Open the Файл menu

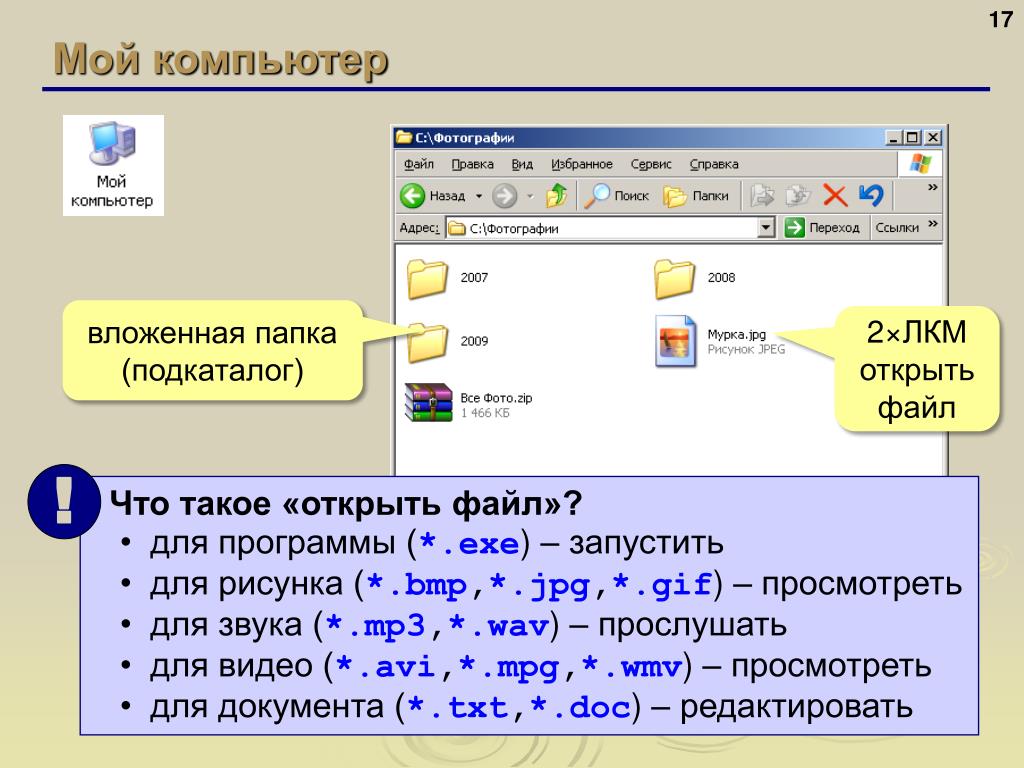[419, 164]
